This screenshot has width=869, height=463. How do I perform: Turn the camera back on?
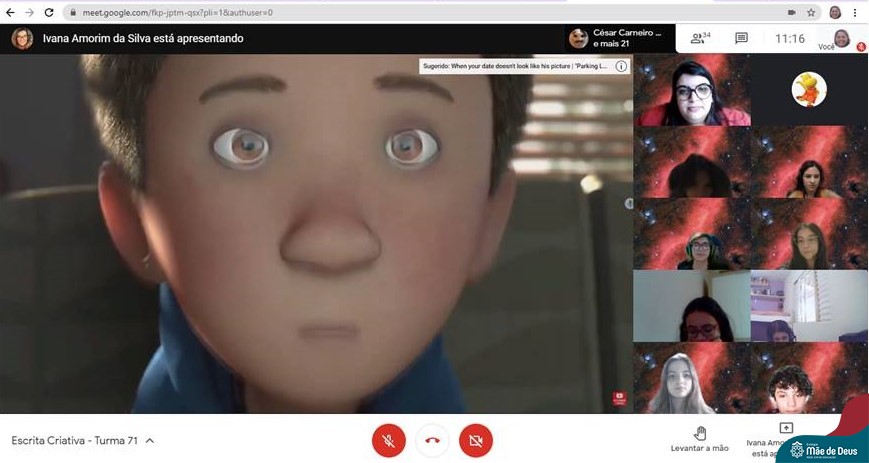pyautogui.click(x=476, y=440)
